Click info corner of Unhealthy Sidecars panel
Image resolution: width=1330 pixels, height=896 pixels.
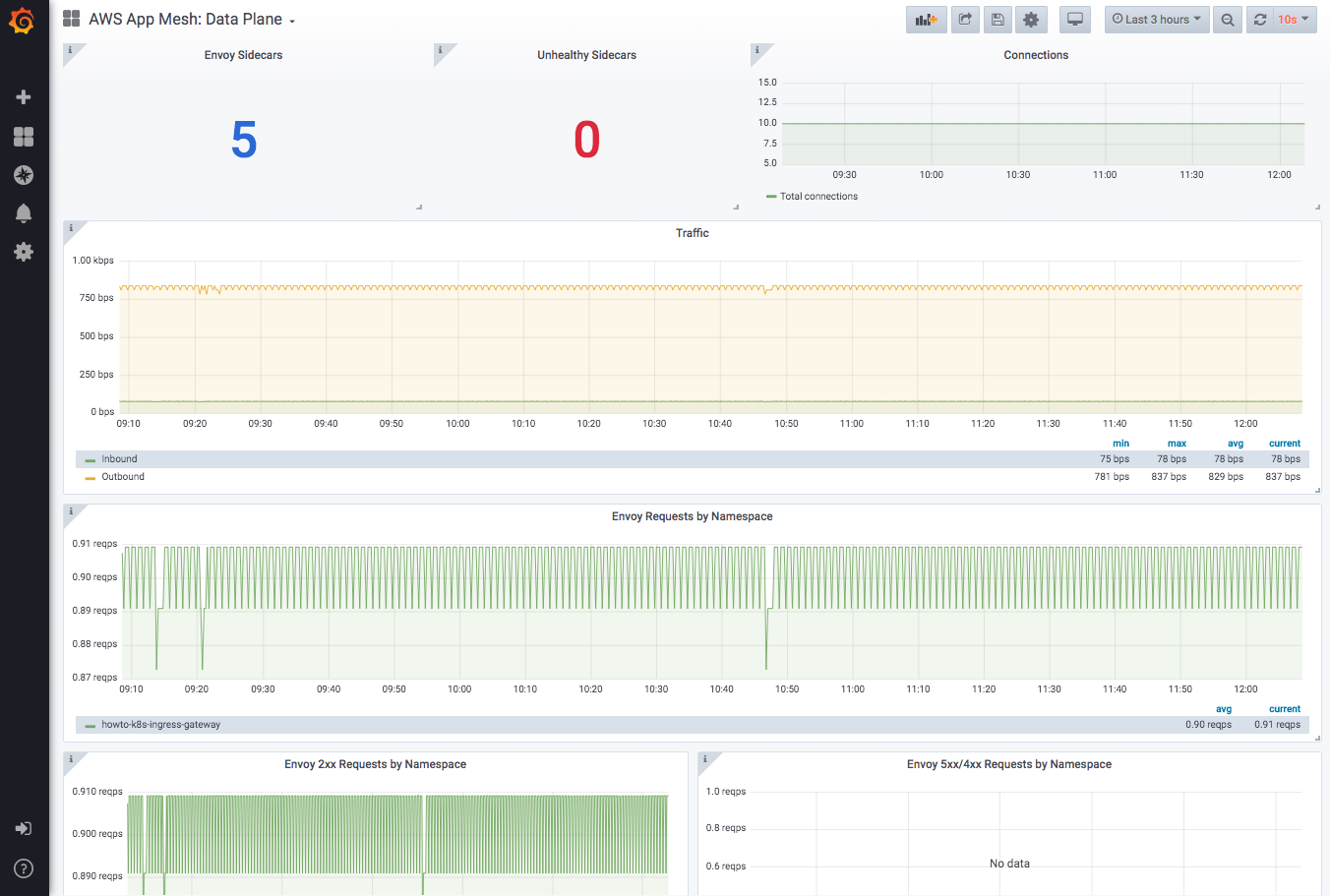click(x=441, y=51)
